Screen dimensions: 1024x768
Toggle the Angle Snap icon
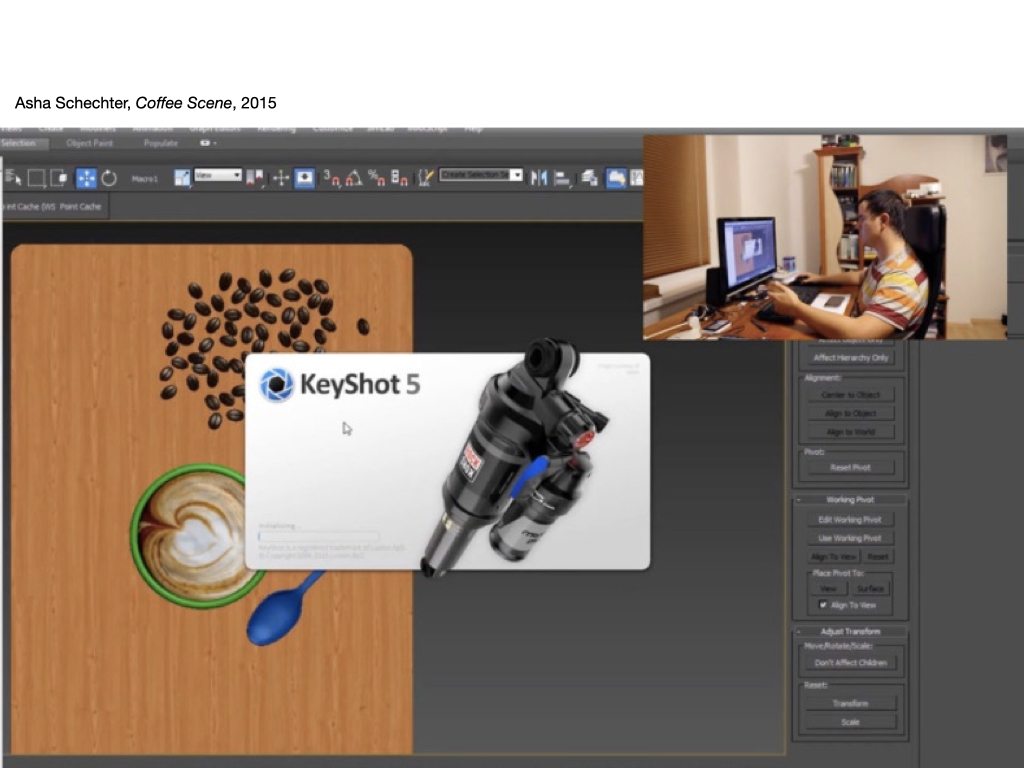click(353, 178)
